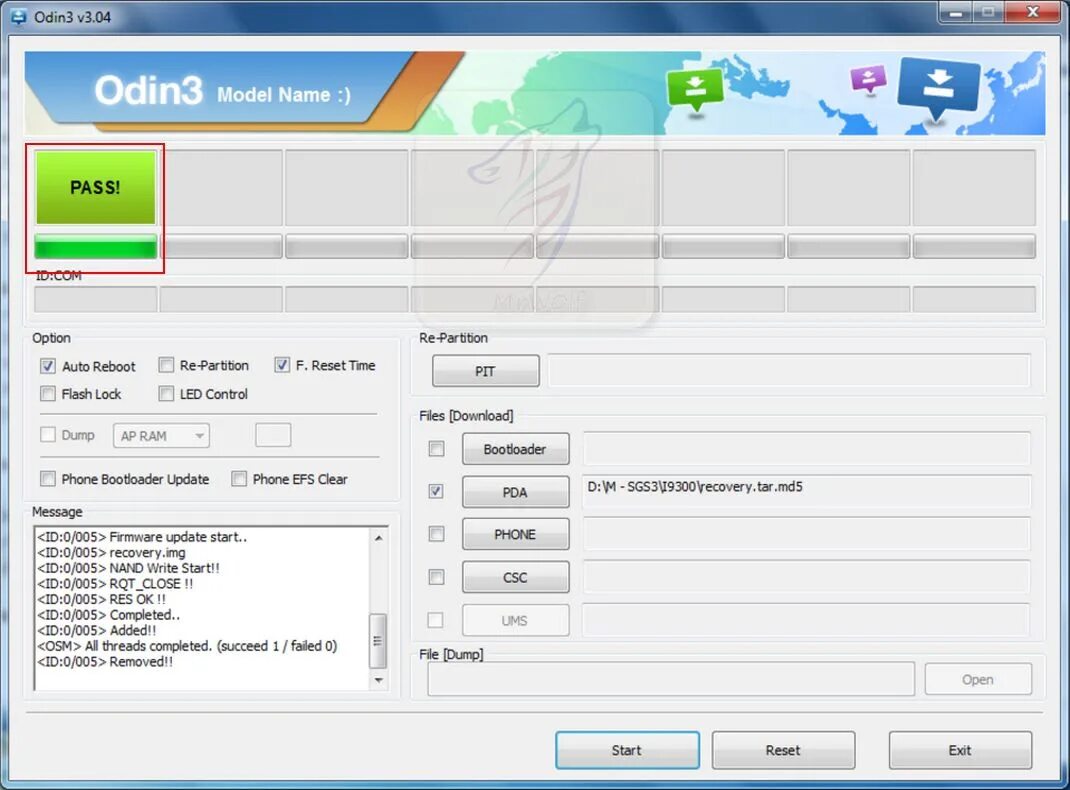
Task: Click 'Completed..' log line
Action: click(109, 615)
